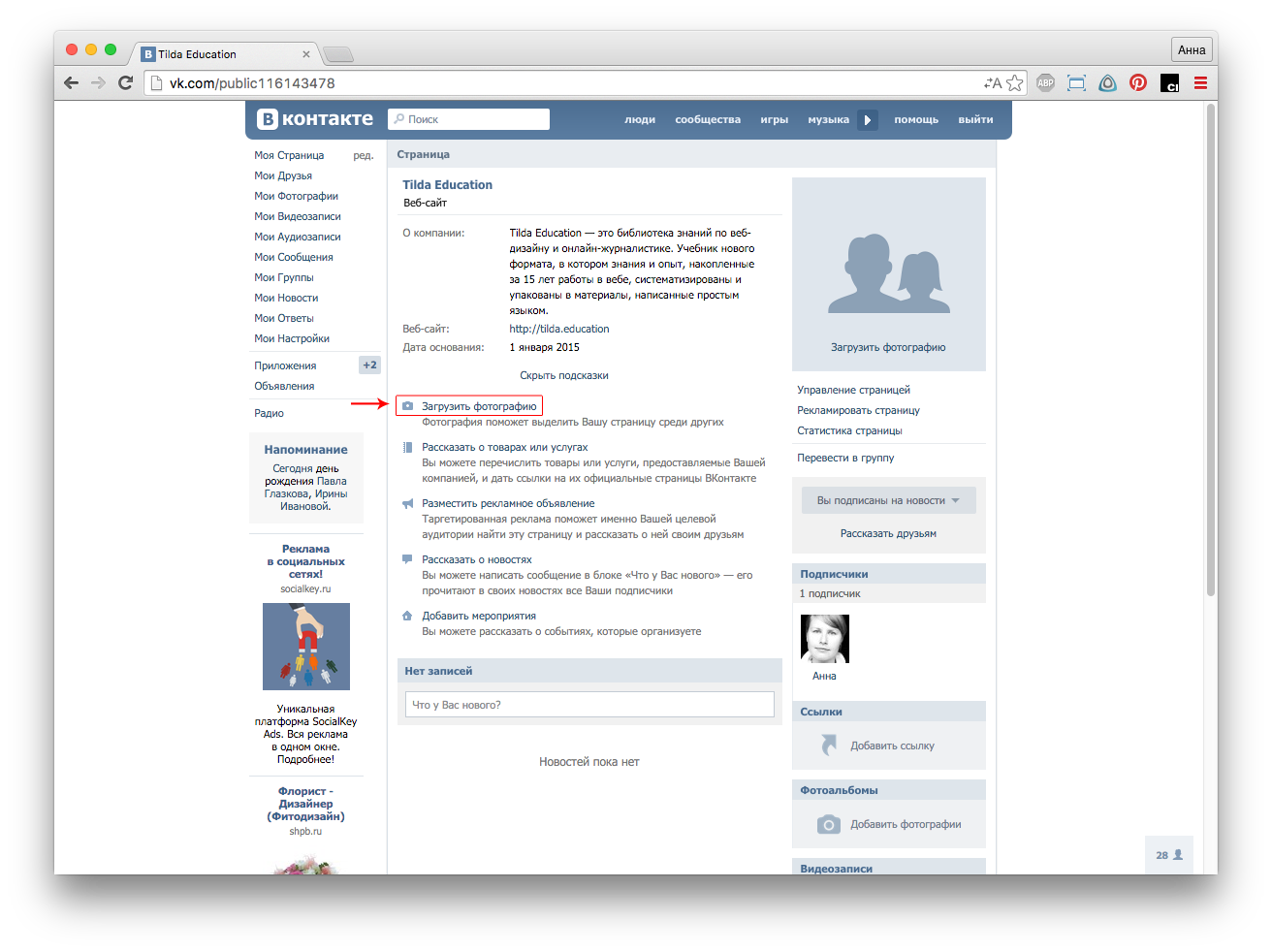Select Мои Сообщения in left sidebar
Image resolution: width=1272 pixels, height=952 pixels.
coord(293,257)
